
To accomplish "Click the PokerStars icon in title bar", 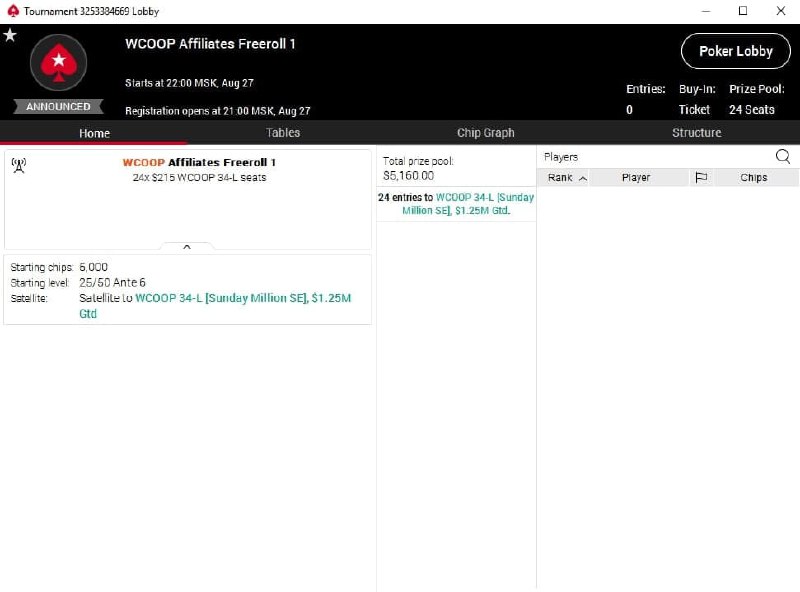I will pyautogui.click(x=13, y=11).
